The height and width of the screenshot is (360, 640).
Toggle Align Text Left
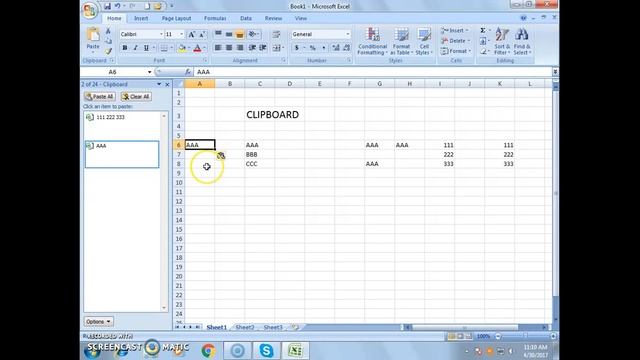click(218, 48)
